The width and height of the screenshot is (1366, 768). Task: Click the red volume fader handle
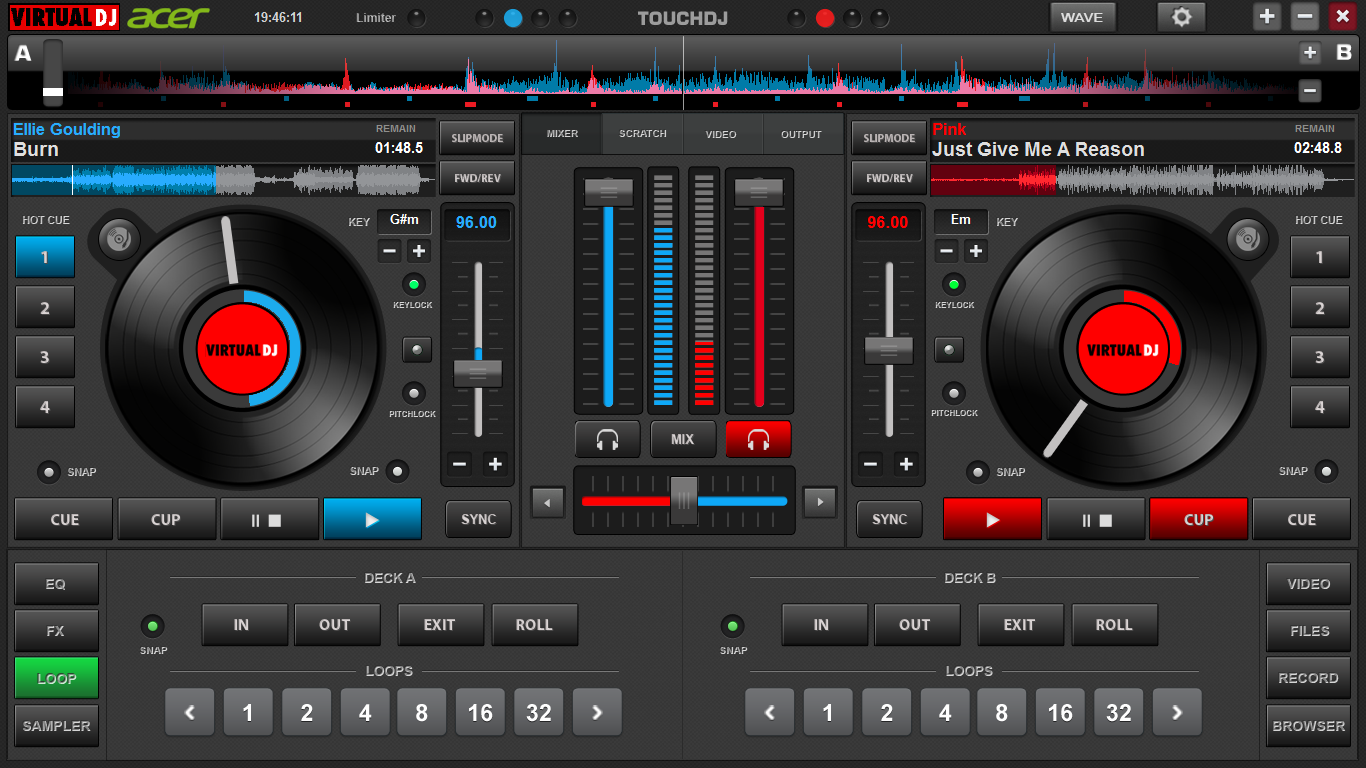point(758,191)
